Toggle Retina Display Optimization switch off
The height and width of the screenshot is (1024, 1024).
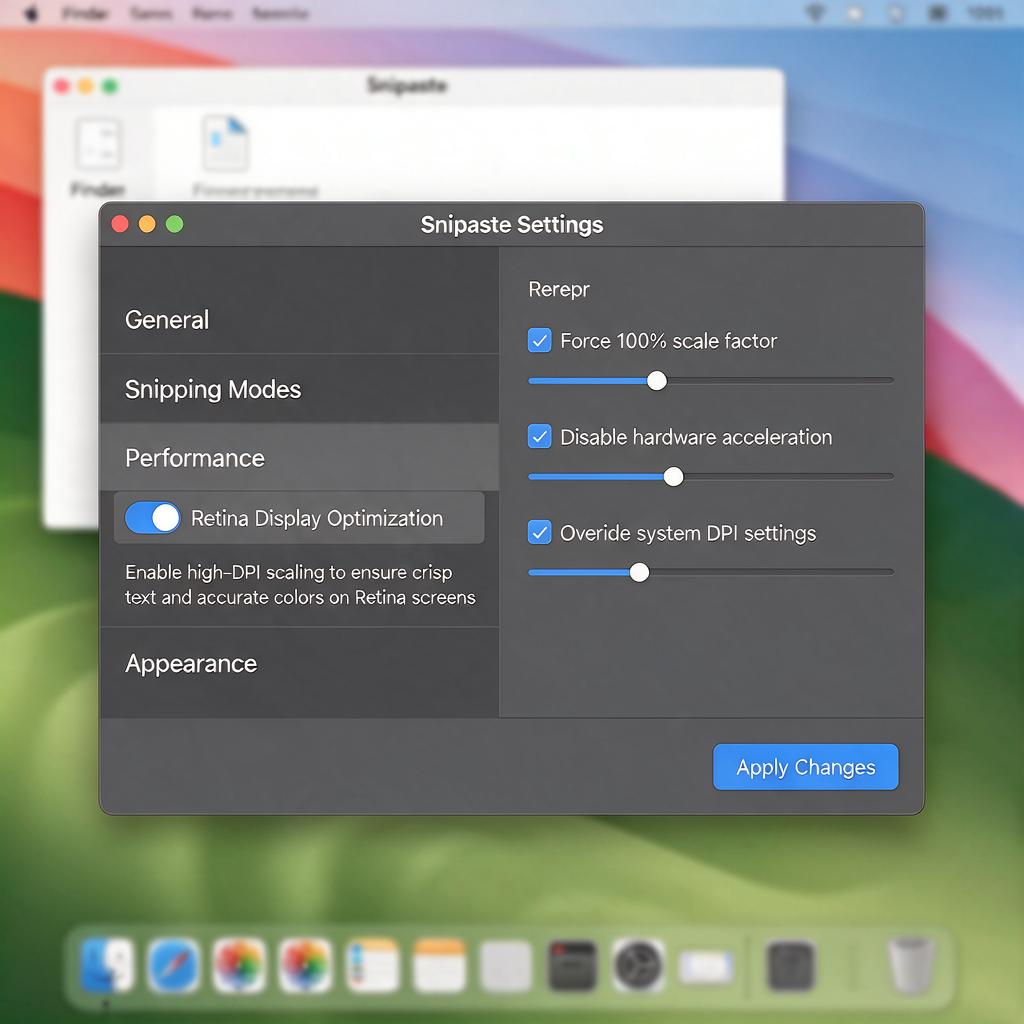[152, 518]
